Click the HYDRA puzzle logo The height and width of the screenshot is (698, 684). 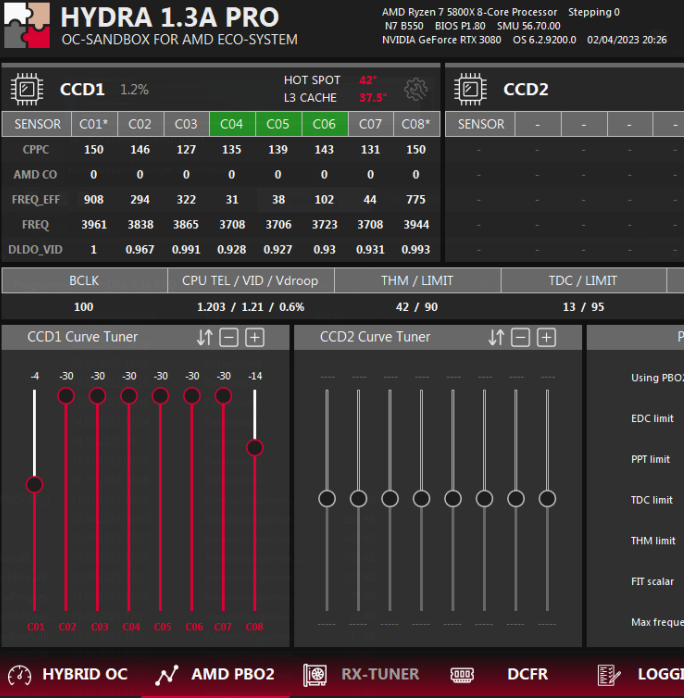27,24
